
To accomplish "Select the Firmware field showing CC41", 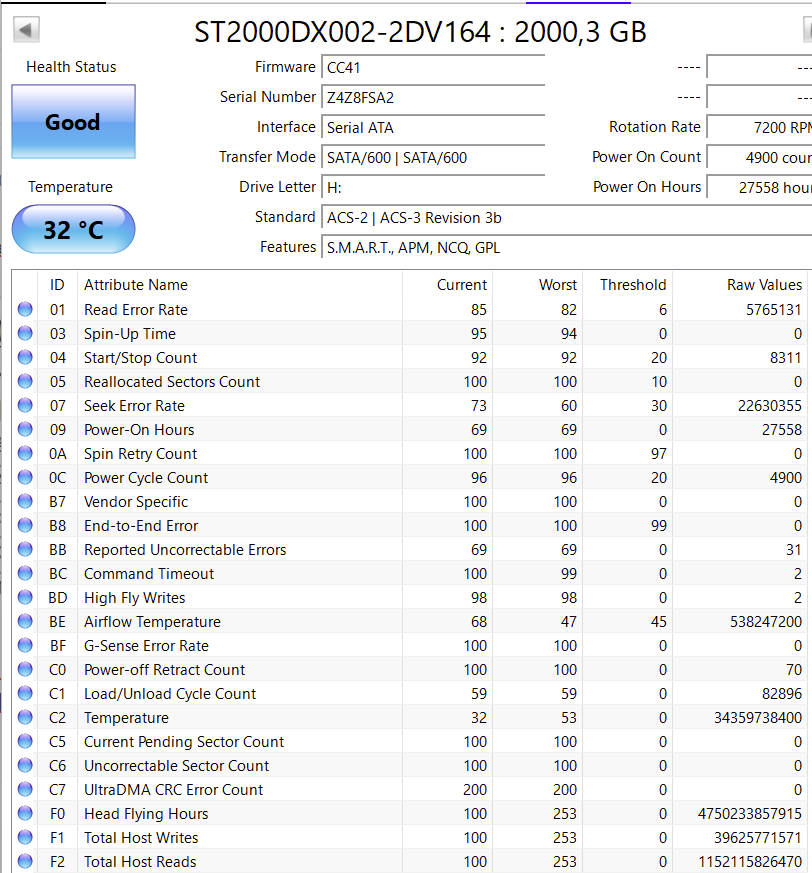I will [x=433, y=67].
